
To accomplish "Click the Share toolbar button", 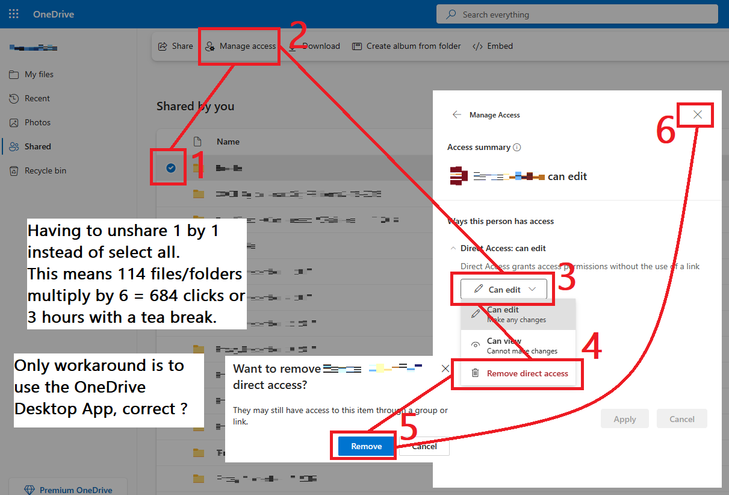I will pyautogui.click(x=175, y=46).
